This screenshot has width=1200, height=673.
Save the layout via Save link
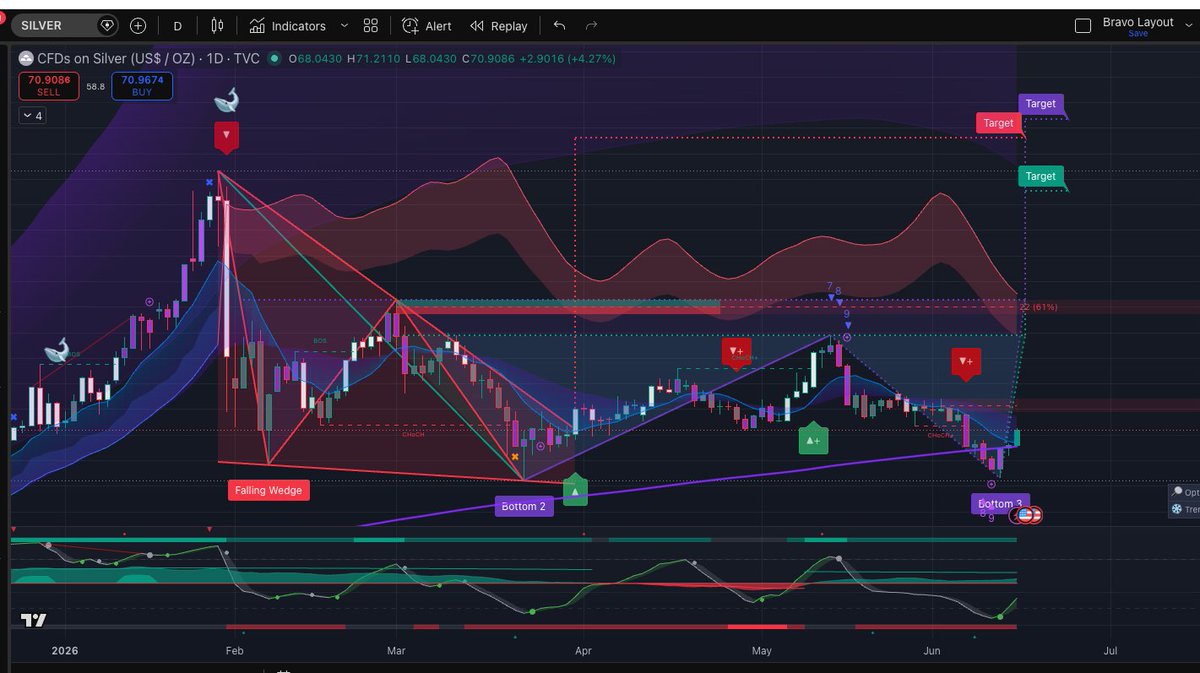1138,34
